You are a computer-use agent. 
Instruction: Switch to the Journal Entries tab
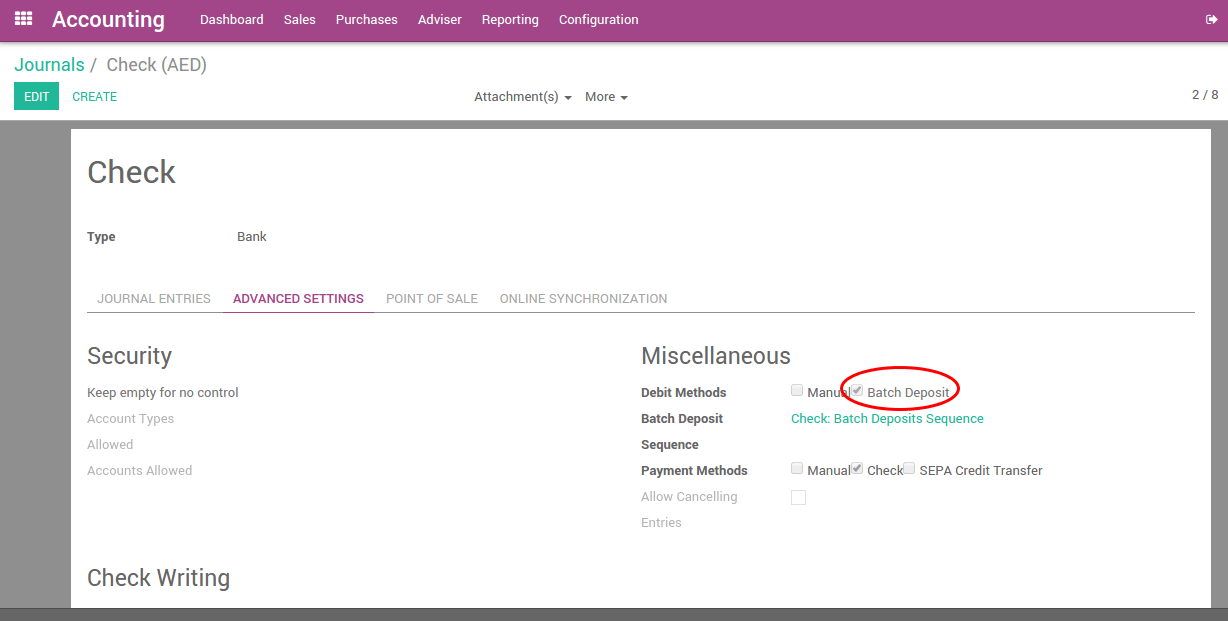tap(154, 299)
